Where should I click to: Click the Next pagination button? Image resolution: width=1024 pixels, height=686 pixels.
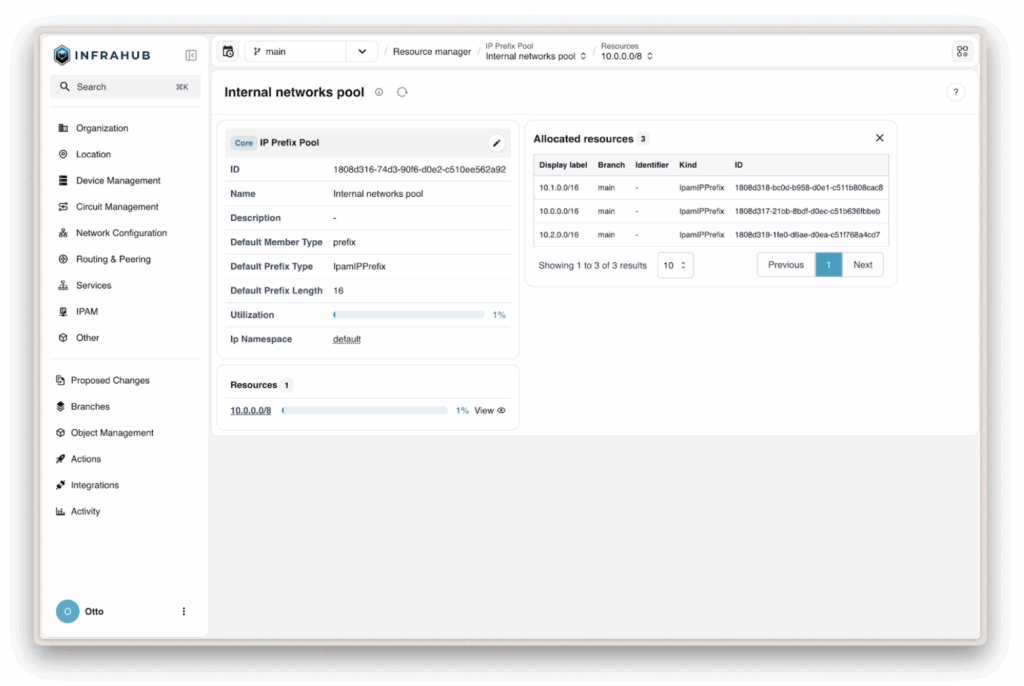pos(862,264)
